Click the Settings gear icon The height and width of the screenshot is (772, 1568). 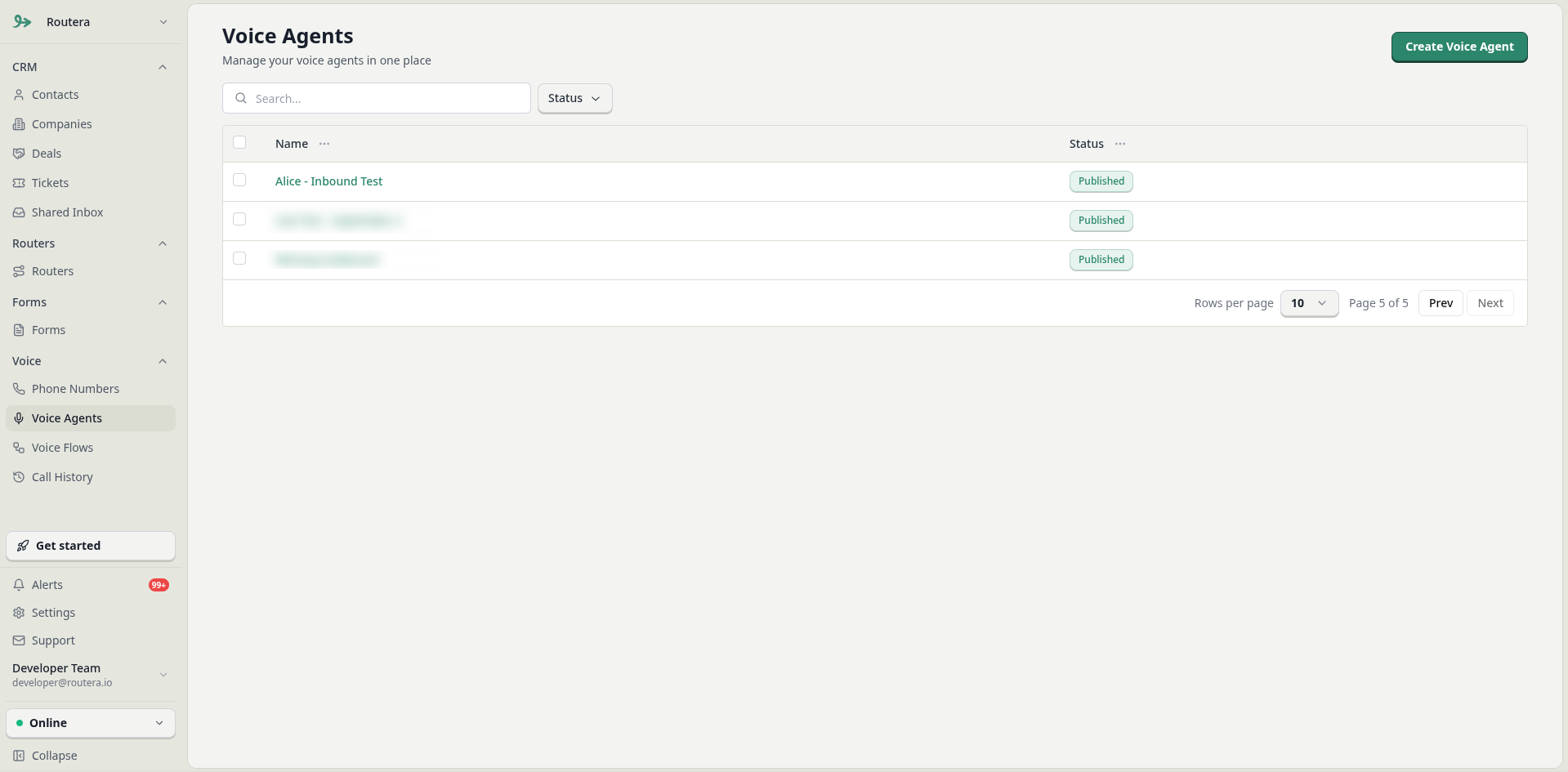tap(19, 613)
